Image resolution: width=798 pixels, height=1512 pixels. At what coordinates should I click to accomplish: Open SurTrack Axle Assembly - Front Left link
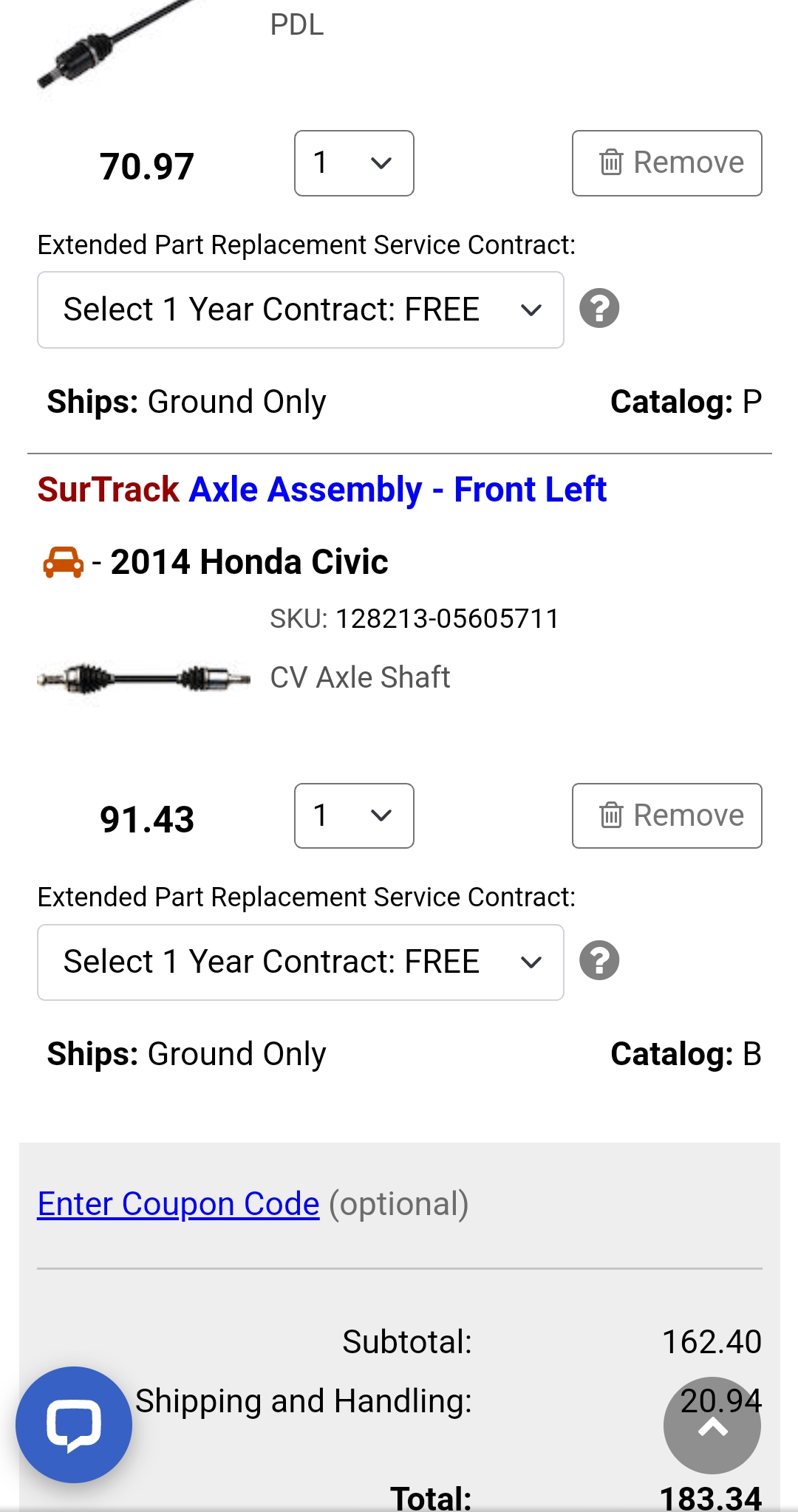tap(322, 490)
